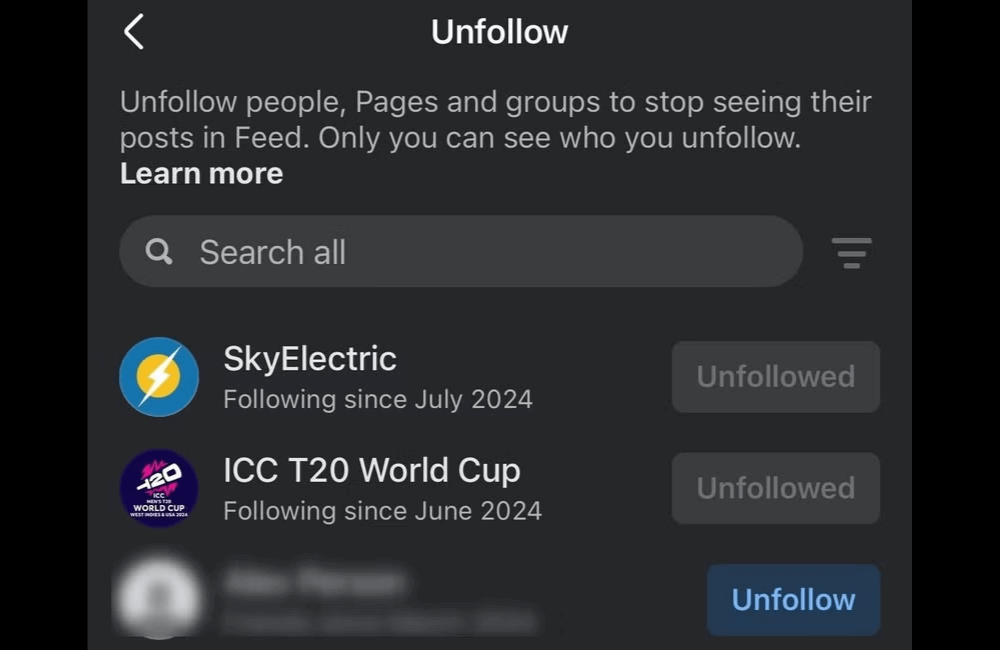Toggle Unfollowed button for SkyElectric
The width and height of the screenshot is (1000, 650).
pos(775,377)
